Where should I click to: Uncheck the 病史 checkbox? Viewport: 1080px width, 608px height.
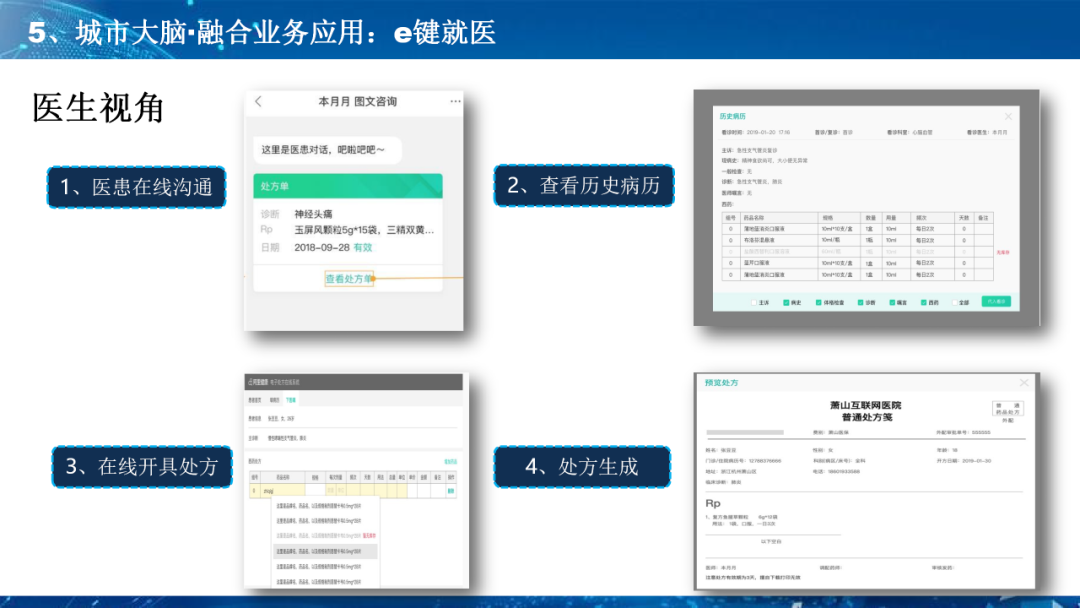point(785,301)
